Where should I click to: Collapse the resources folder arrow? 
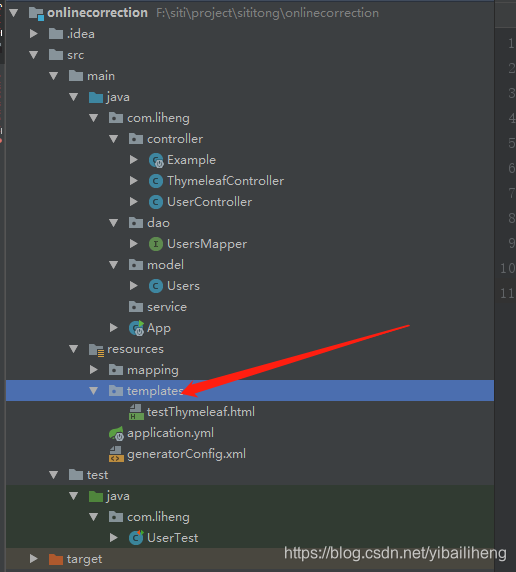73,349
